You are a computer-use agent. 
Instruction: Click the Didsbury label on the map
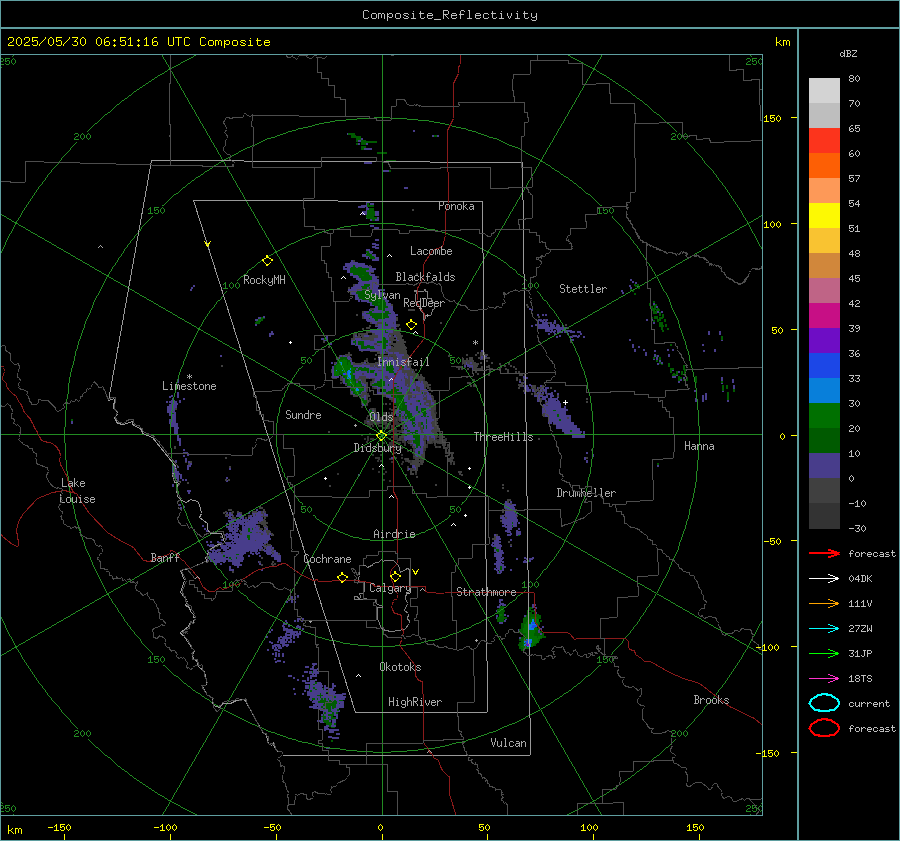[x=377, y=448]
